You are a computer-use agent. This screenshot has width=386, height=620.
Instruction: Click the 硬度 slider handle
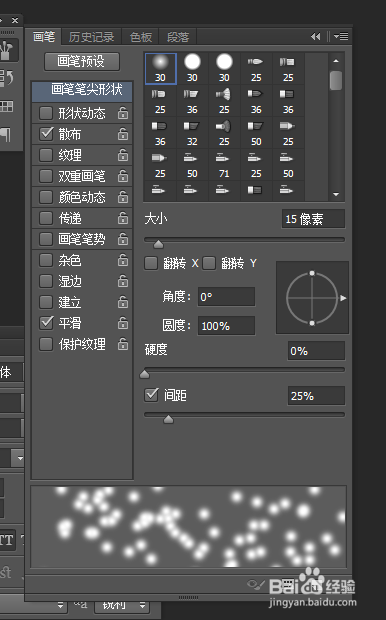tap(145, 374)
